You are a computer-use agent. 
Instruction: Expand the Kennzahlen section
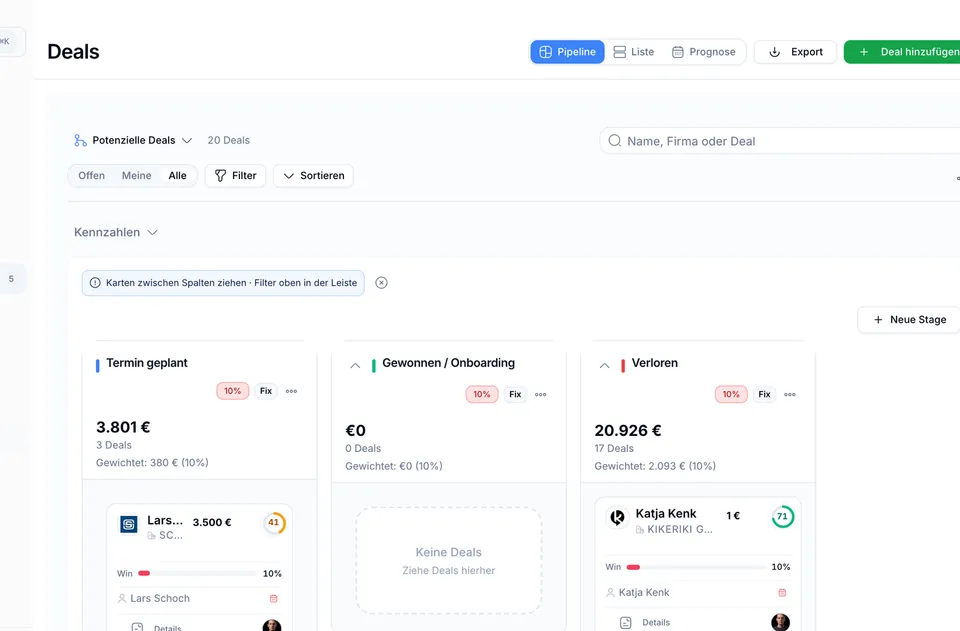[x=116, y=233]
